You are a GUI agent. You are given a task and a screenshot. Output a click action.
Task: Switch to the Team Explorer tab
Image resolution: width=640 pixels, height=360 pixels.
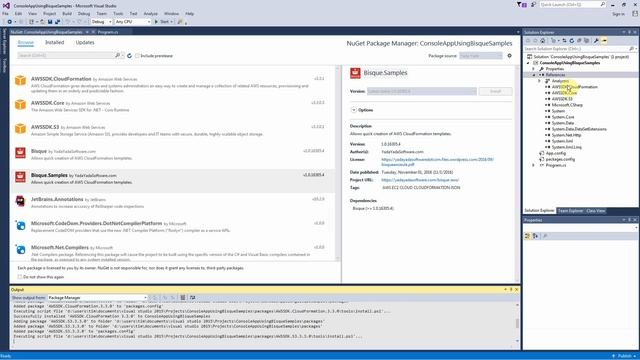point(570,211)
